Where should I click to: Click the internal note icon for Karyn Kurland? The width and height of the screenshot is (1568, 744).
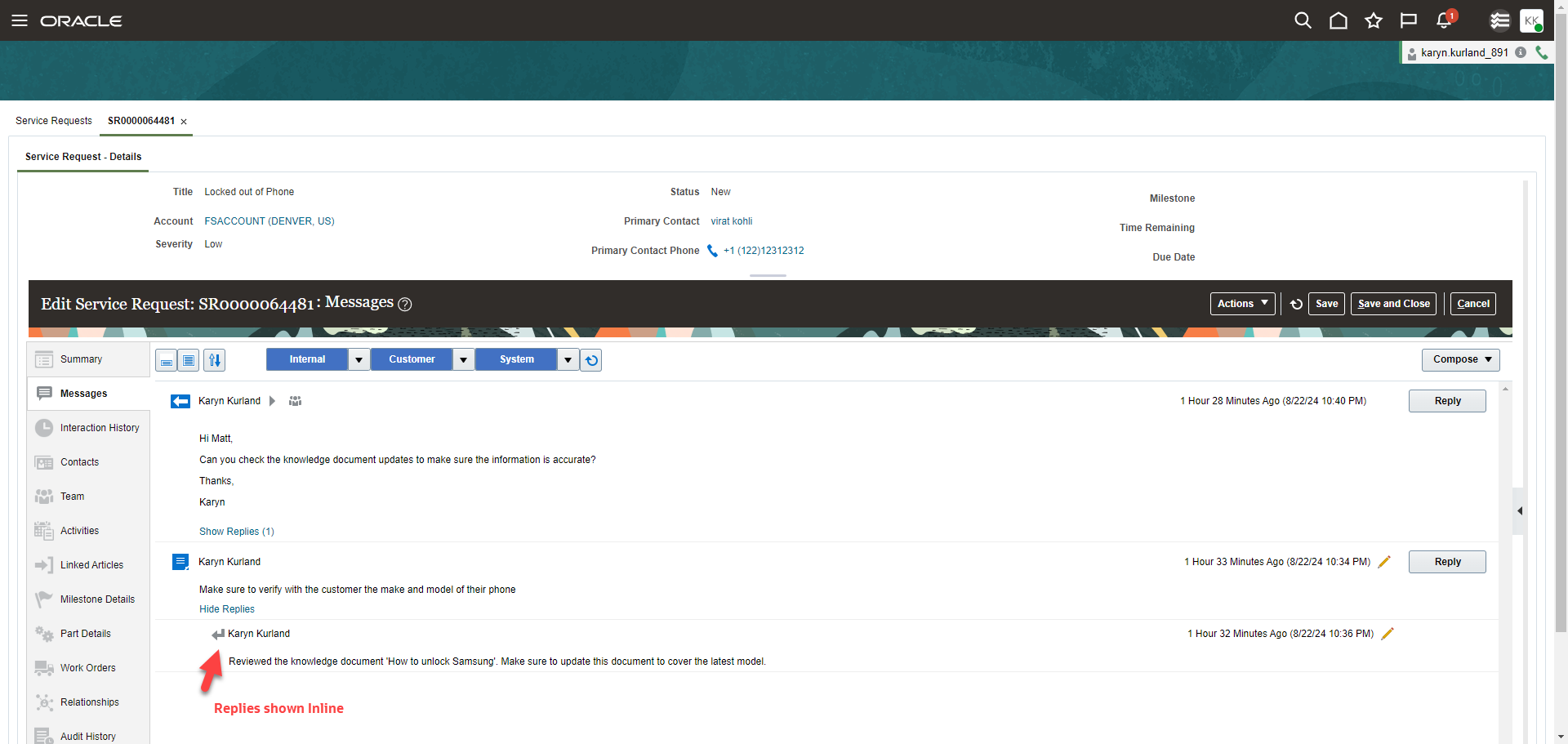pyautogui.click(x=180, y=562)
